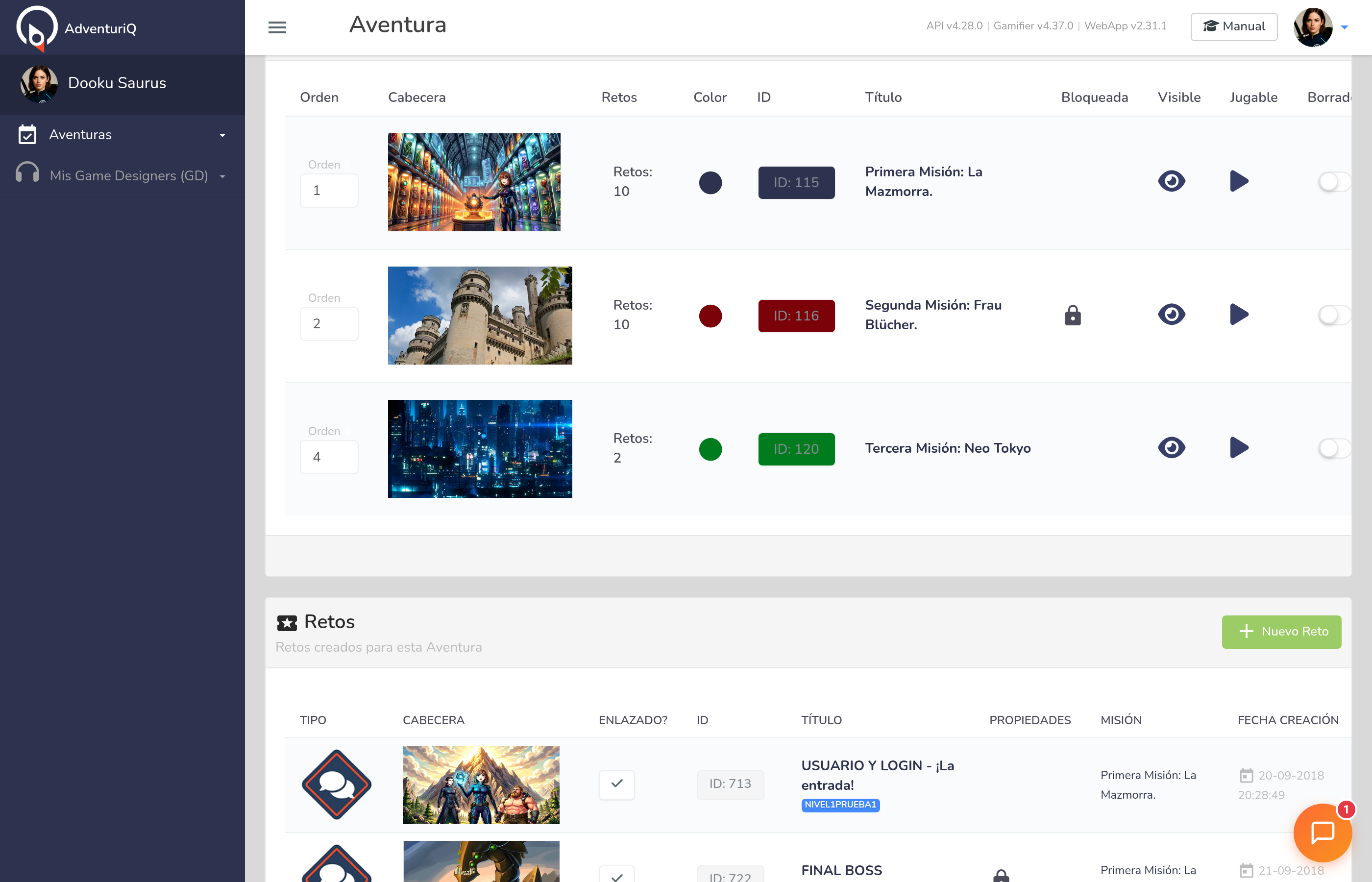Open the user account dropdown arrow
Screen dimensions: 1372x882
(x=1345, y=27)
